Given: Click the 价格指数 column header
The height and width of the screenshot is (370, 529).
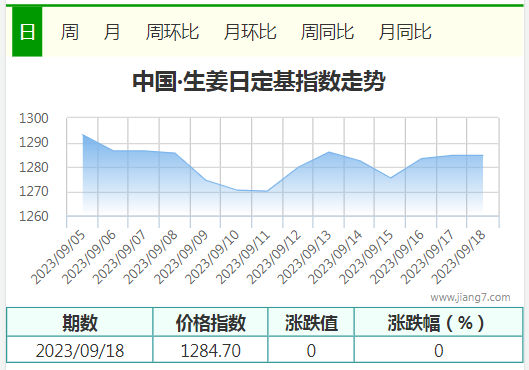Looking at the screenshot, I should (x=210, y=322).
